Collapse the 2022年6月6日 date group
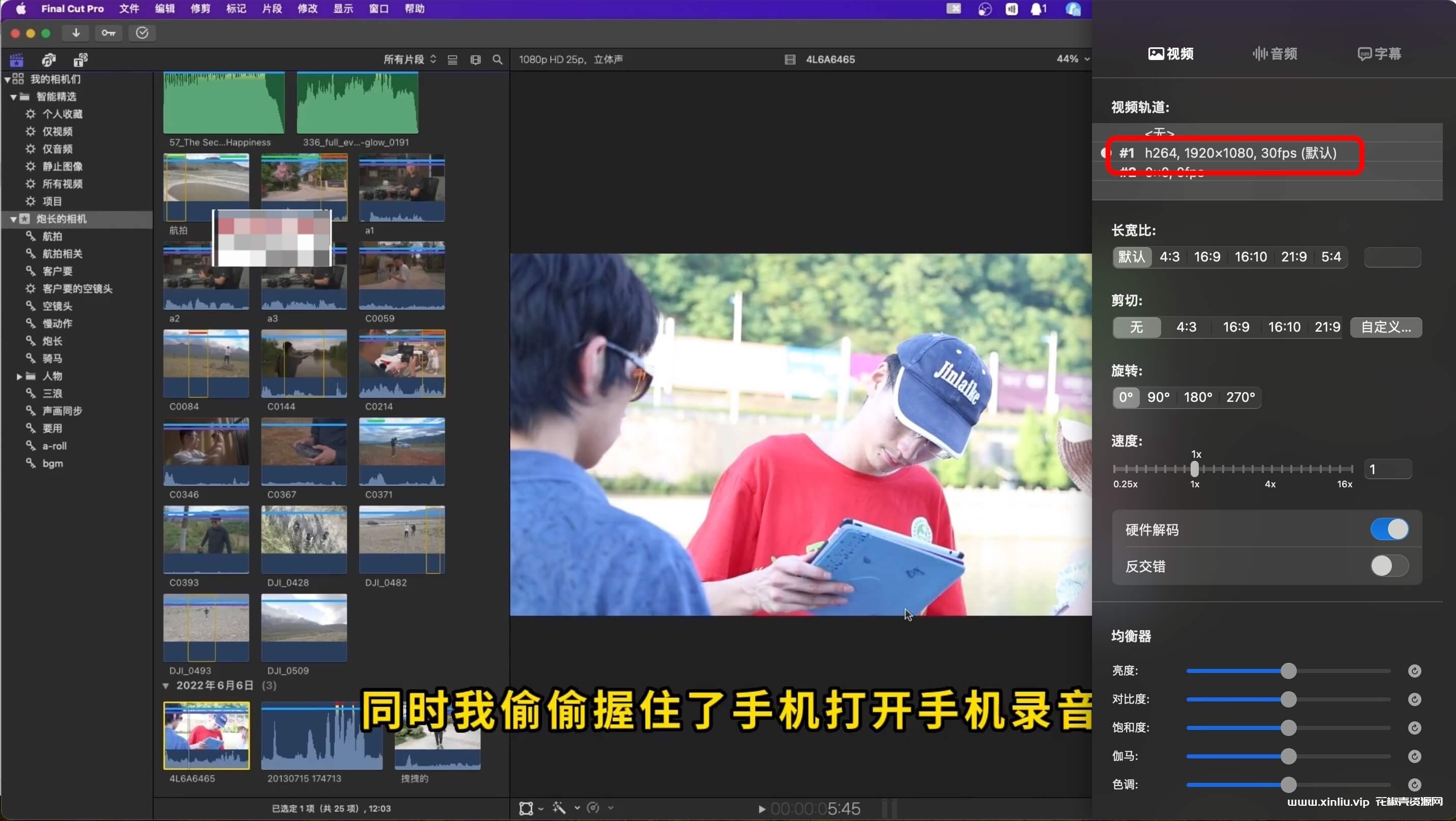Viewport: 1456px width, 821px height. click(166, 686)
